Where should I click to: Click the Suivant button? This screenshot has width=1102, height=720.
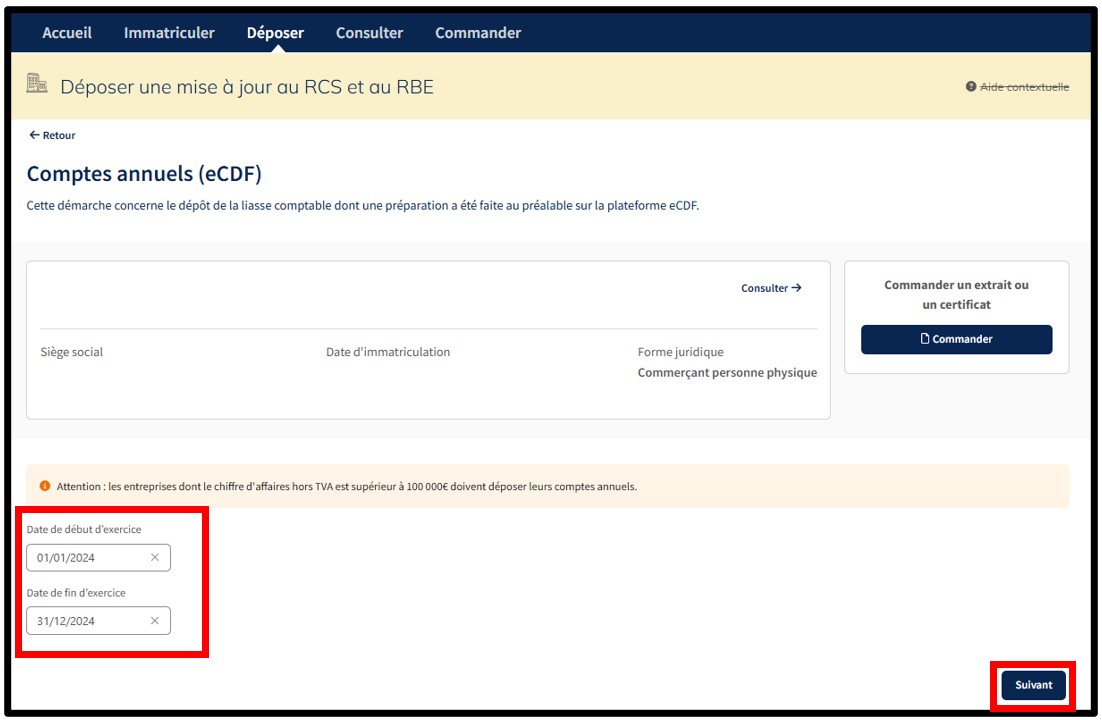click(1033, 685)
